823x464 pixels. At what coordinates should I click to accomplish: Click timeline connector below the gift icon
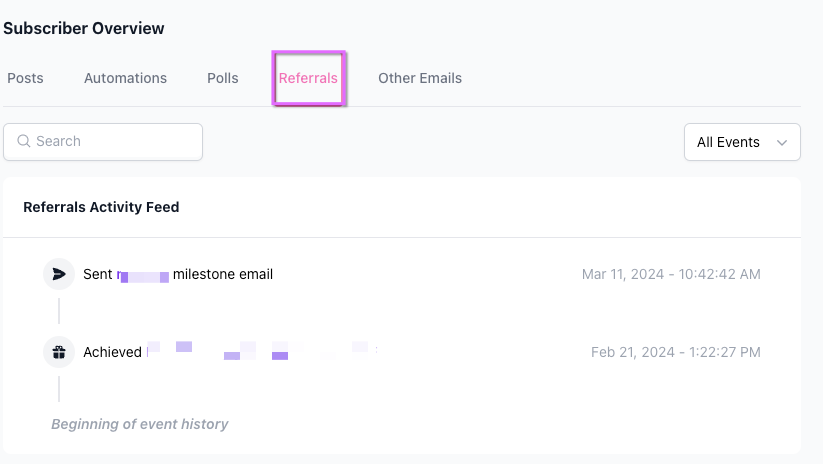(59, 389)
